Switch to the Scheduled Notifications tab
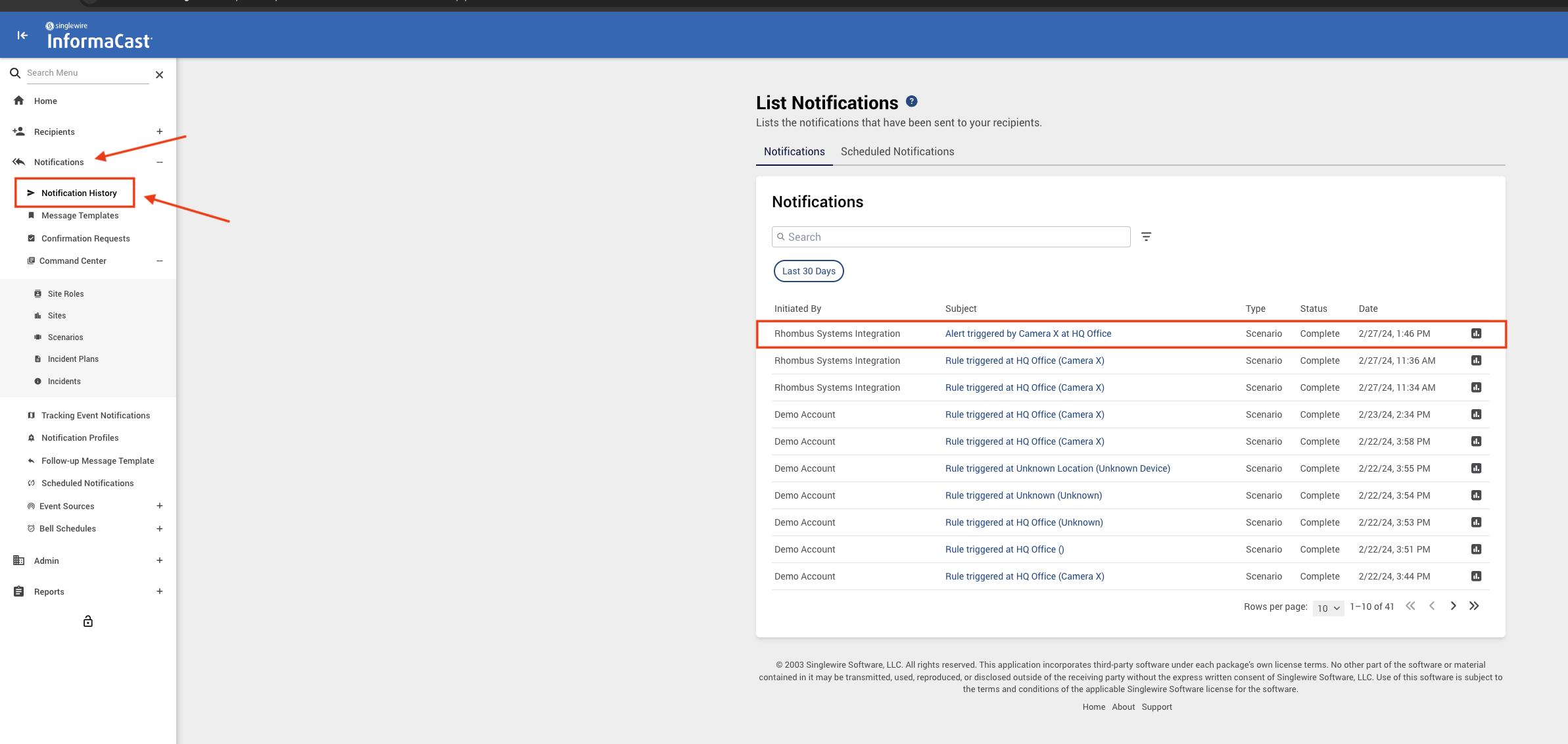This screenshot has height=744, width=1568. click(897, 151)
